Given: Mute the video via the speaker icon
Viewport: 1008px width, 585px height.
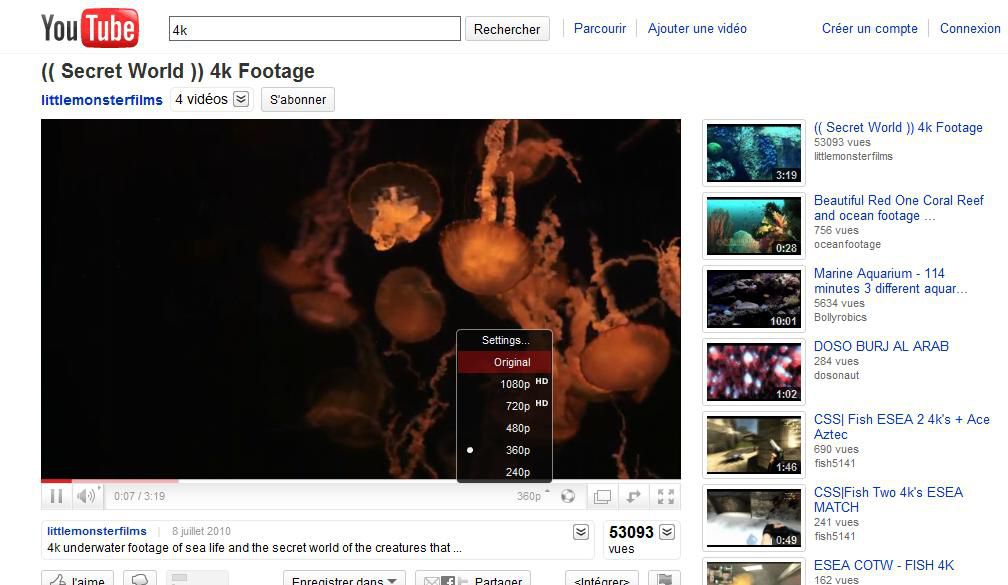Looking at the screenshot, I should point(87,496).
